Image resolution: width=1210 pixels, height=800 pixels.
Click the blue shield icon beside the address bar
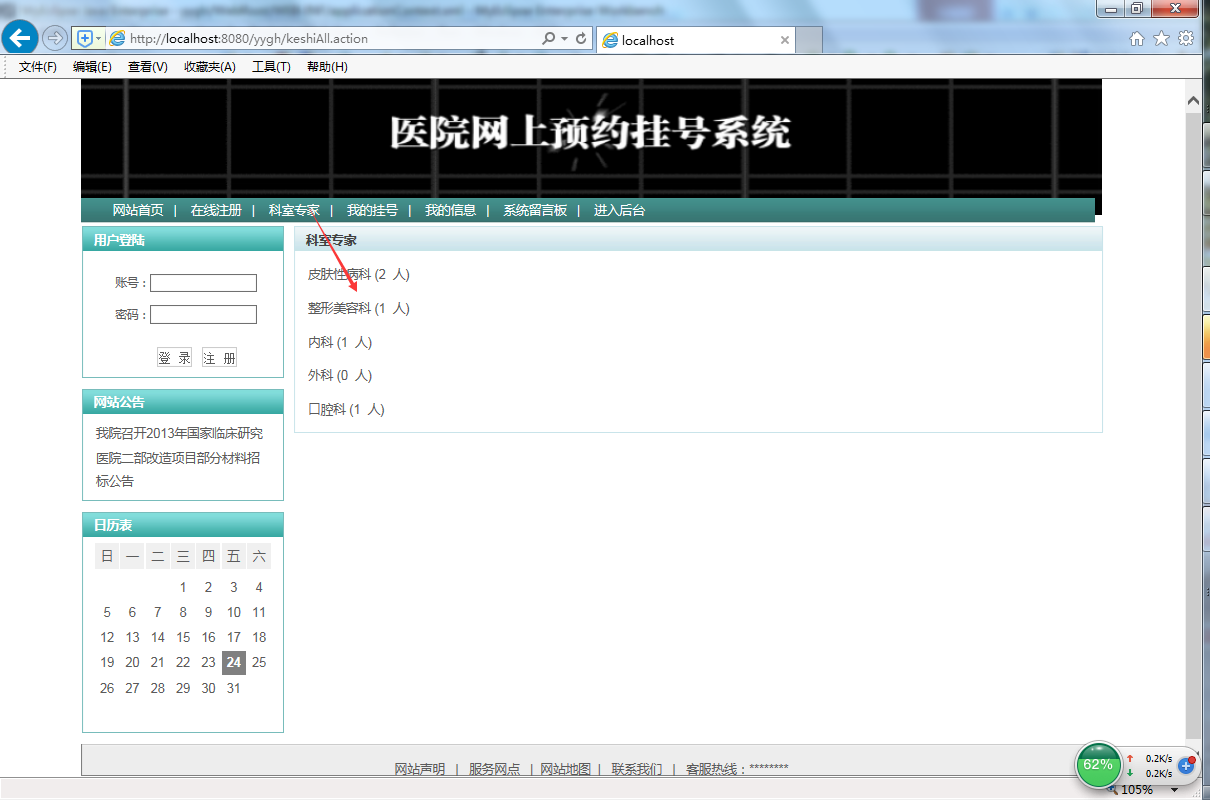coord(85,39)
